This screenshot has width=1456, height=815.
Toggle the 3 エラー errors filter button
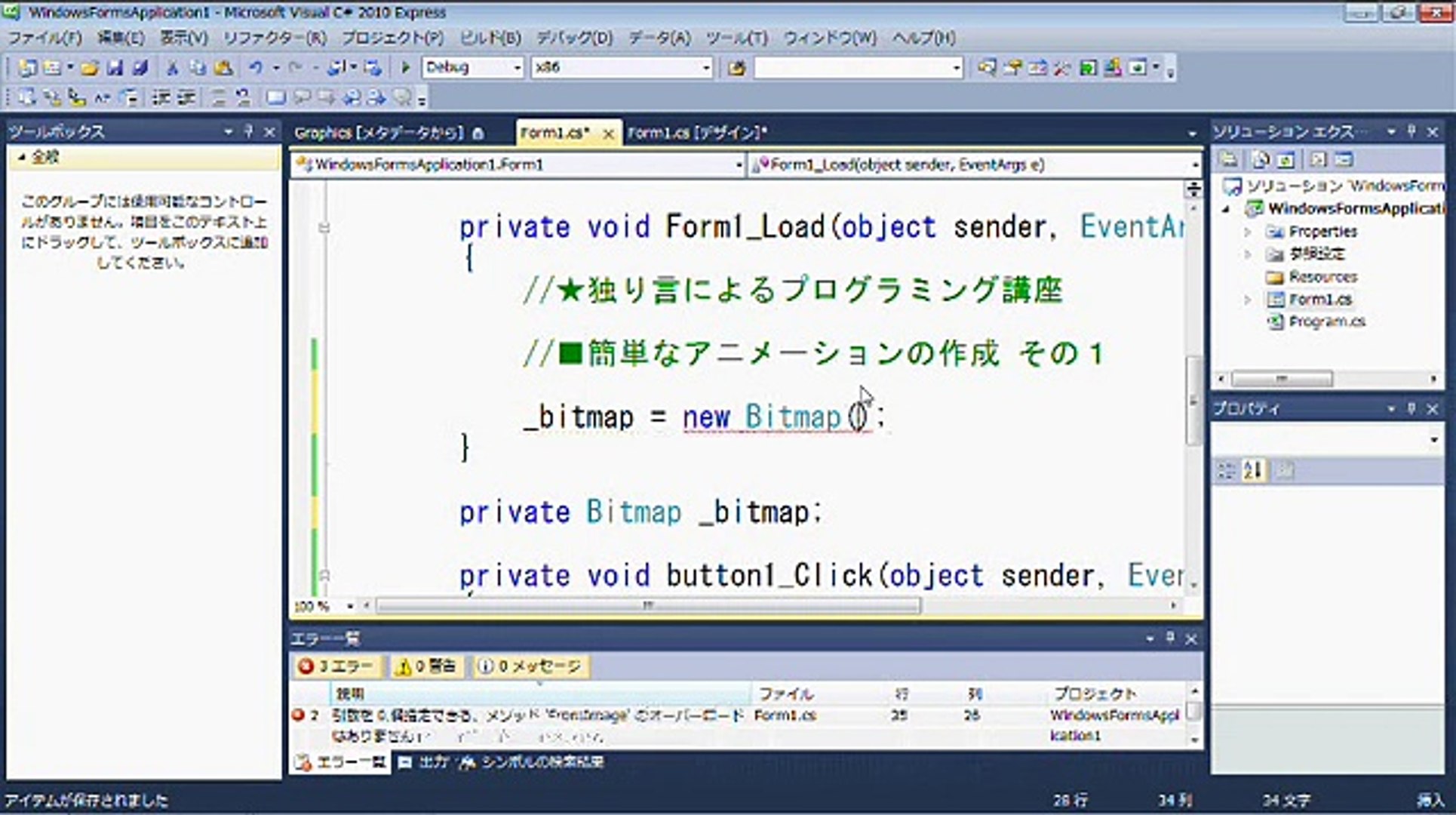click(x=336, y=666)
